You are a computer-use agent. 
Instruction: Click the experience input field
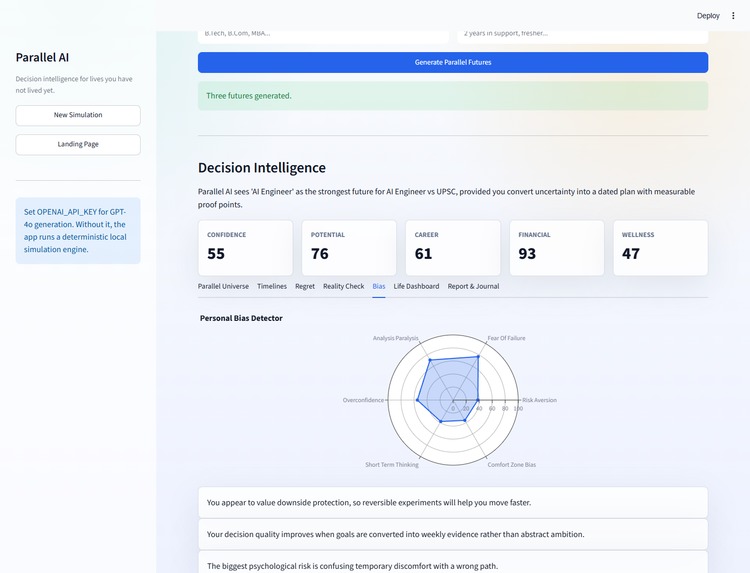[583, 36]
